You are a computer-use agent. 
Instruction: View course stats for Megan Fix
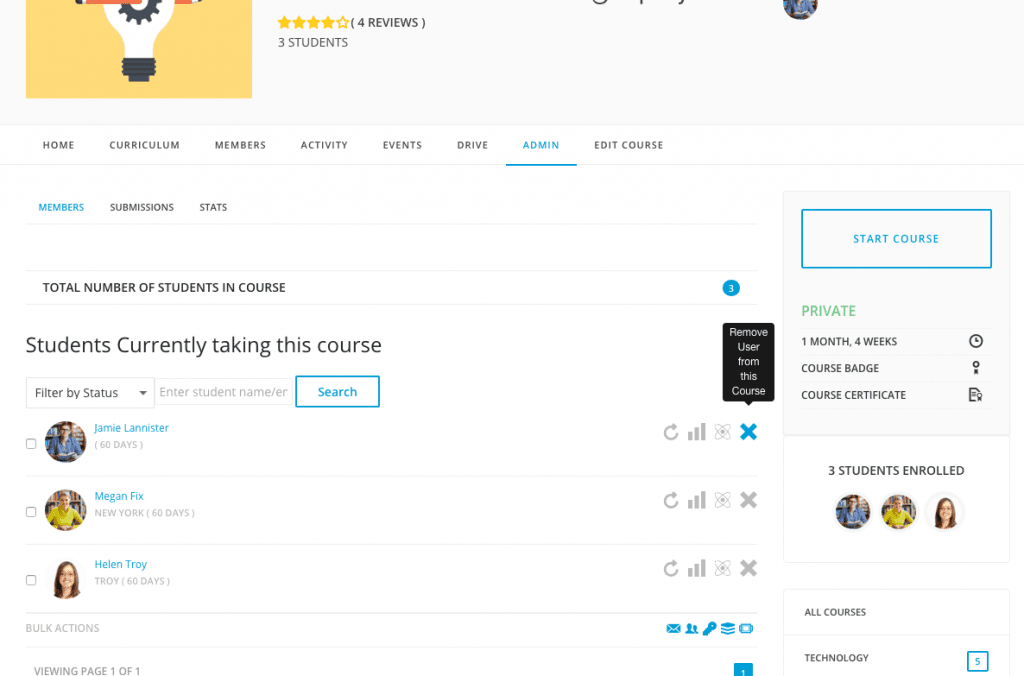coord(697,500)
